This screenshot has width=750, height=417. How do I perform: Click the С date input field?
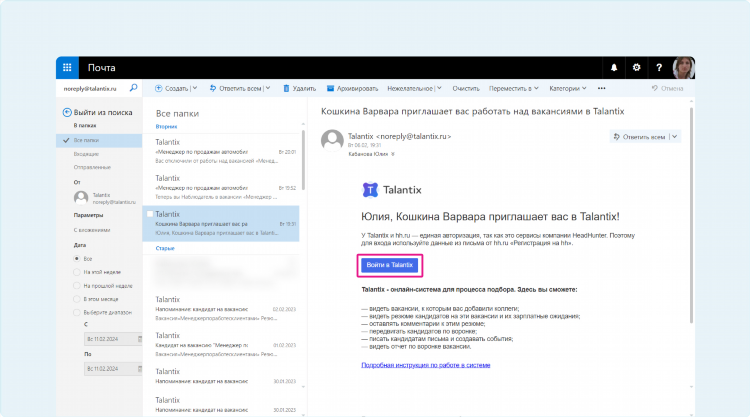[113, 339]
